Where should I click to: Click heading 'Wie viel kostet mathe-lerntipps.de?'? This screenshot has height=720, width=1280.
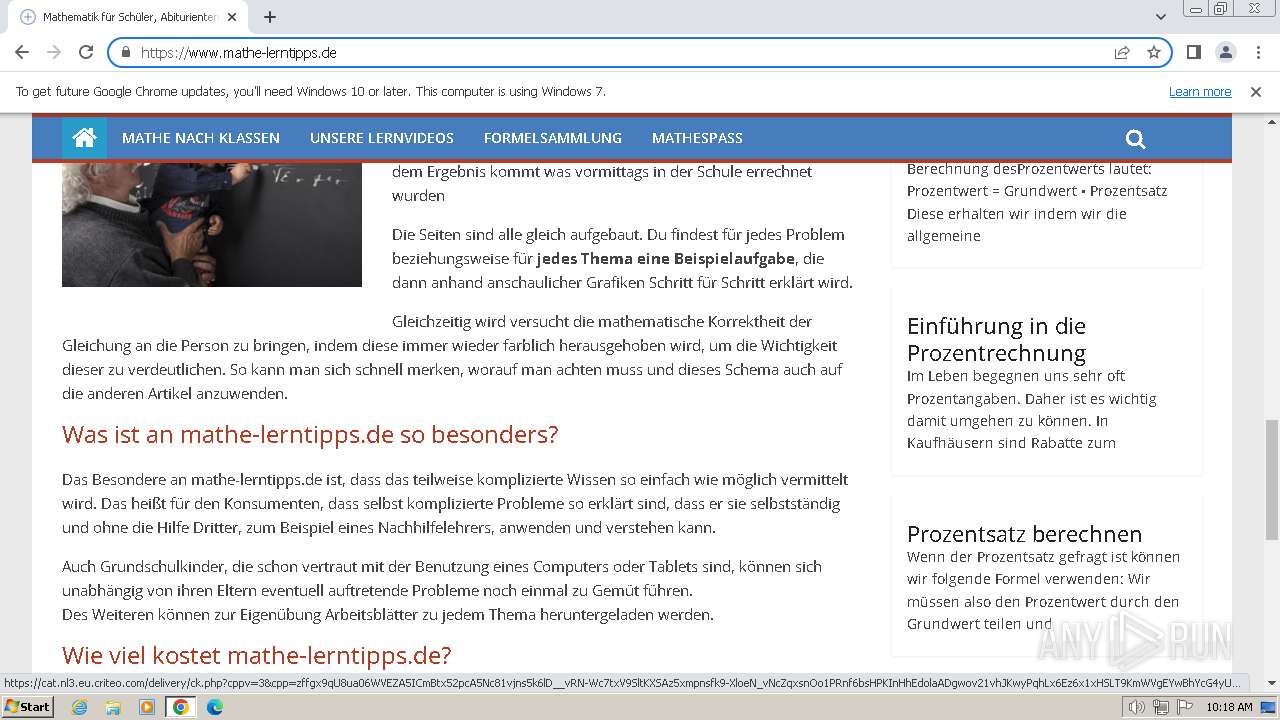(257, 655)
